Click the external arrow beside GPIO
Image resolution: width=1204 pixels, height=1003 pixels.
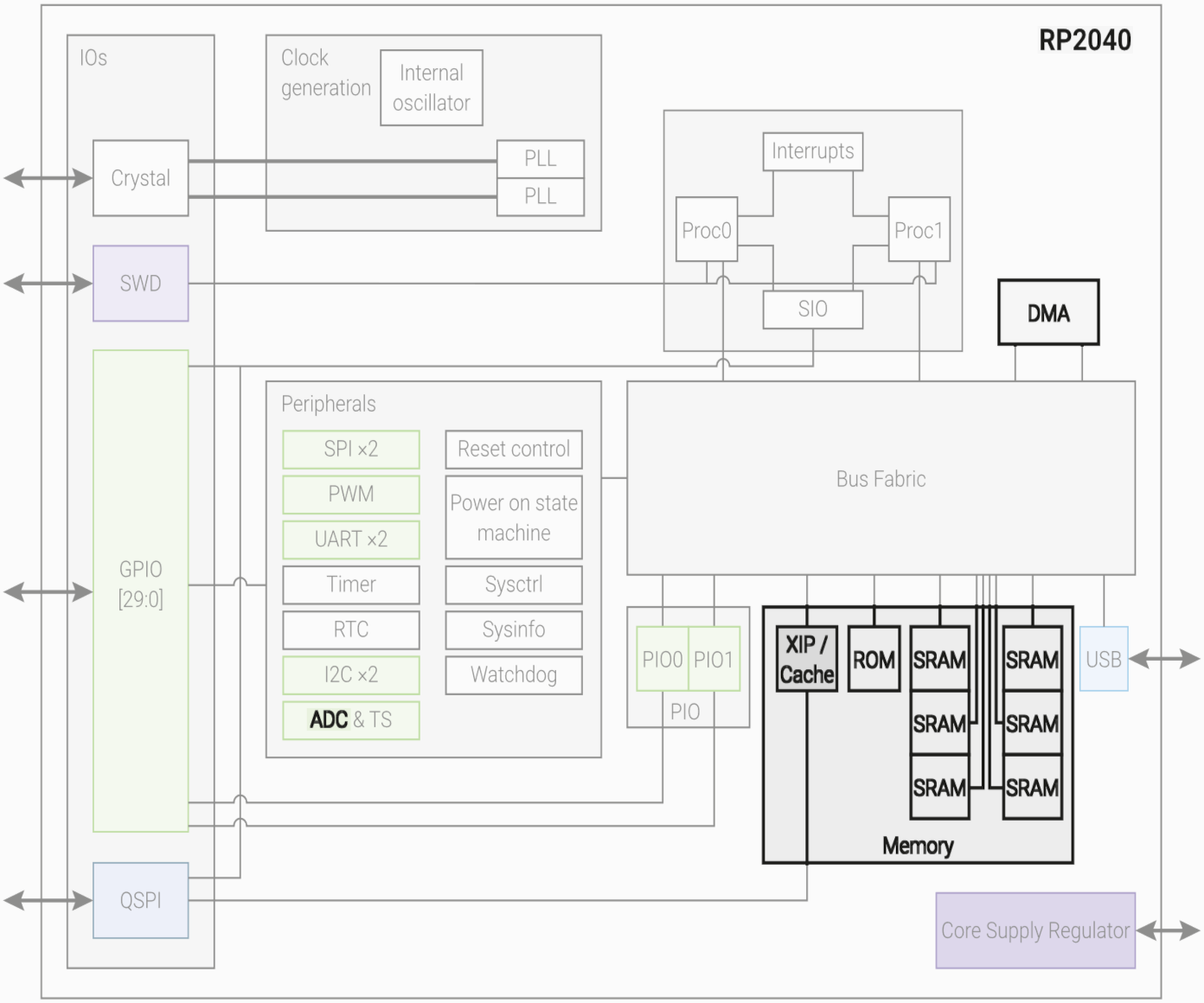tap(48, 591)
